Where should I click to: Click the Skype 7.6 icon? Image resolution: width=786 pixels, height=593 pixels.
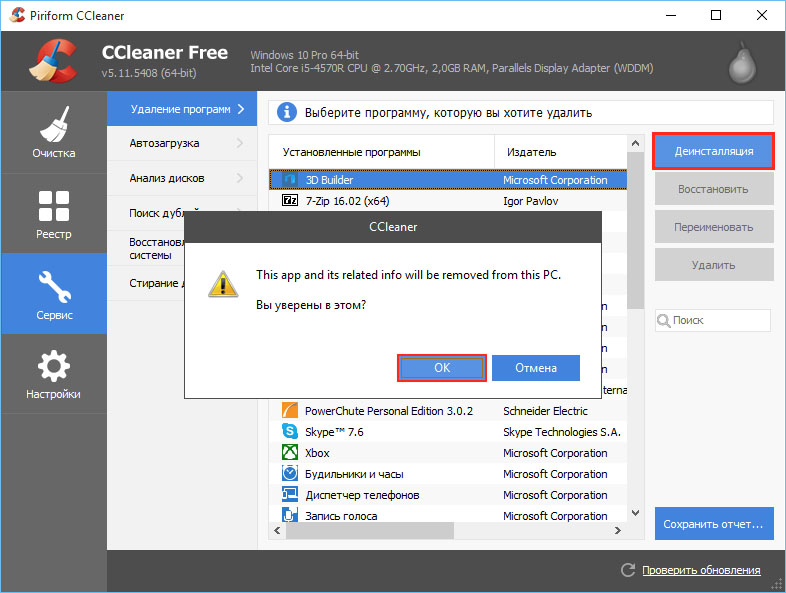point(290,432)
